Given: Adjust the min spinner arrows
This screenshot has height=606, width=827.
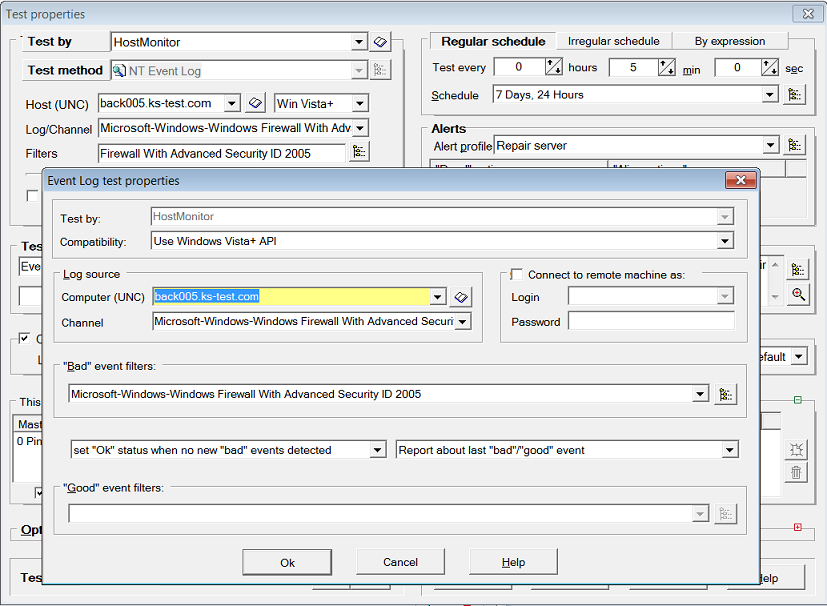Looking at the screenshot, I should coord(667,67).
